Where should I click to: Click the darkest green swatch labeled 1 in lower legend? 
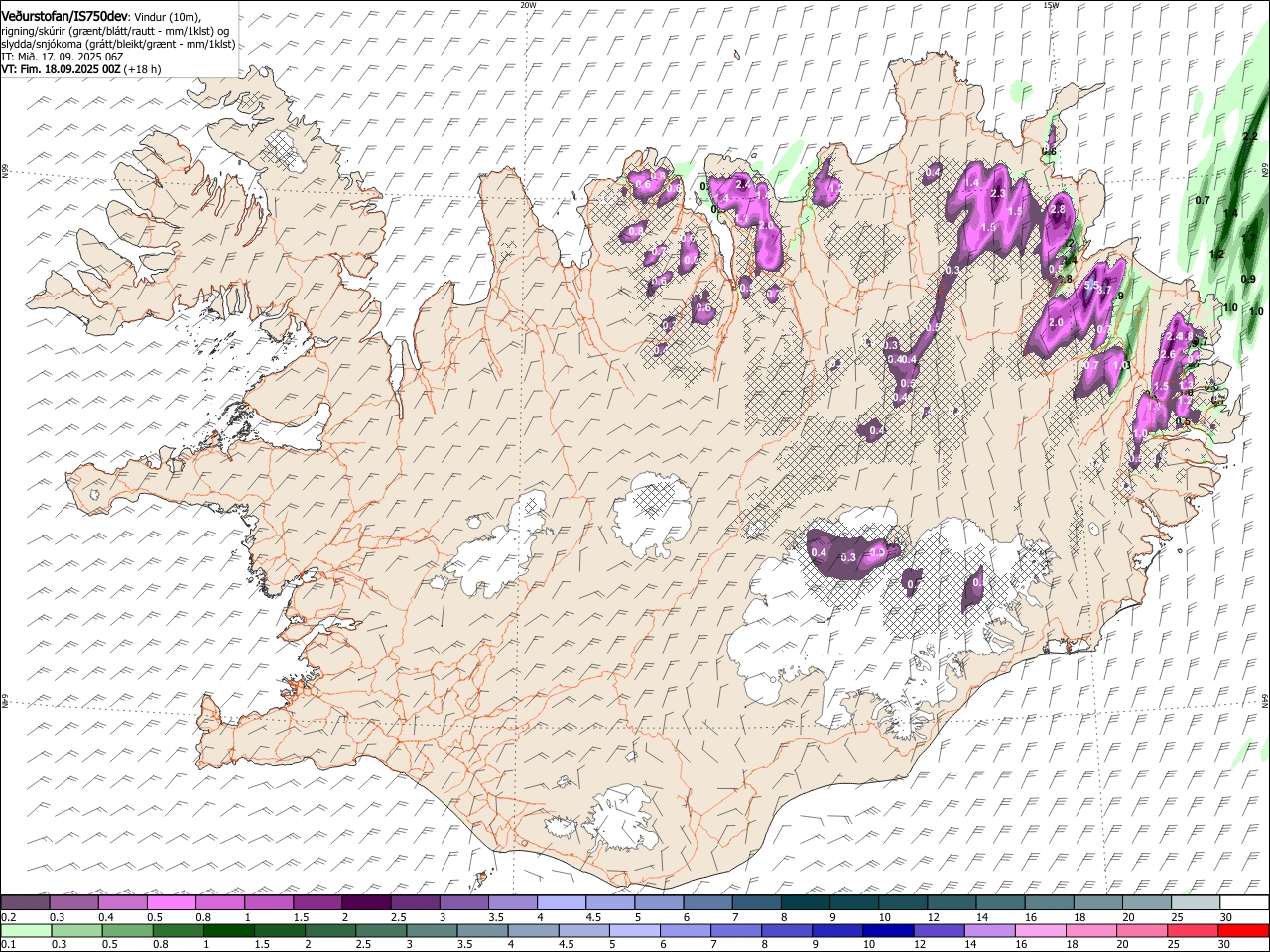[229, 931]
